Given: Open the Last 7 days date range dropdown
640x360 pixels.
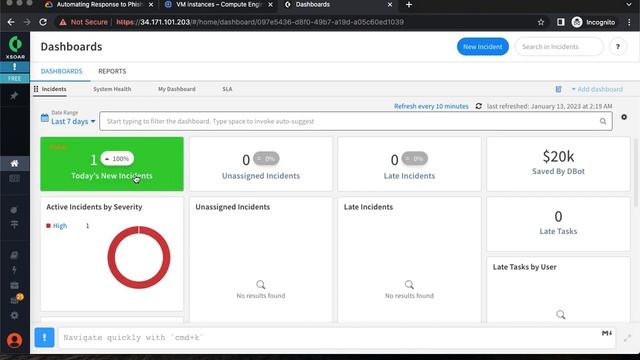Looking at the screenshot, I should (73, 121).
